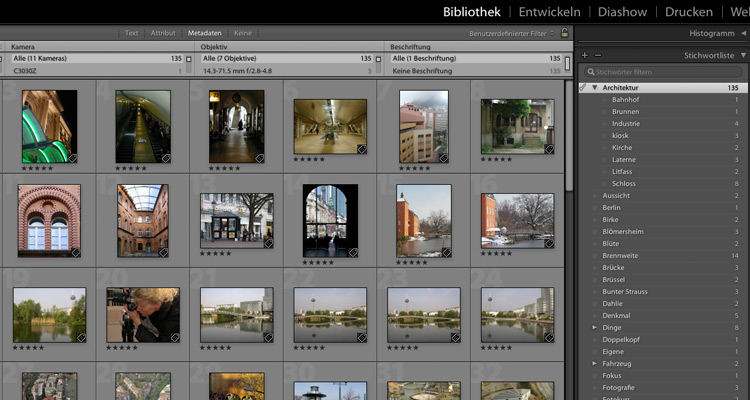The height and width of the screenshot is (400, 750).
Task: Open keyword badge on yellow subway station photo
Action: (x=362, y=149)
